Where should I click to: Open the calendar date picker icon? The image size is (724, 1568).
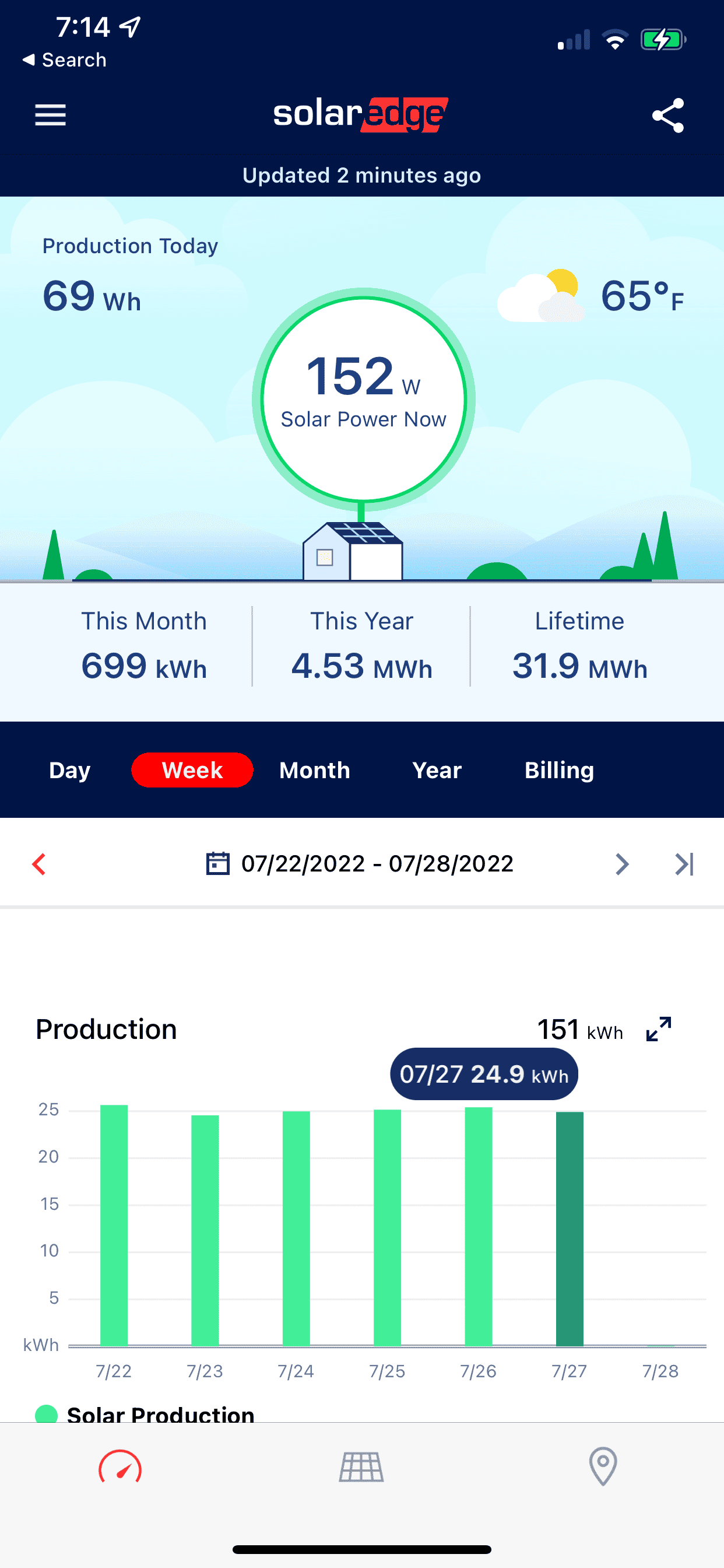[x=217, y=864]
